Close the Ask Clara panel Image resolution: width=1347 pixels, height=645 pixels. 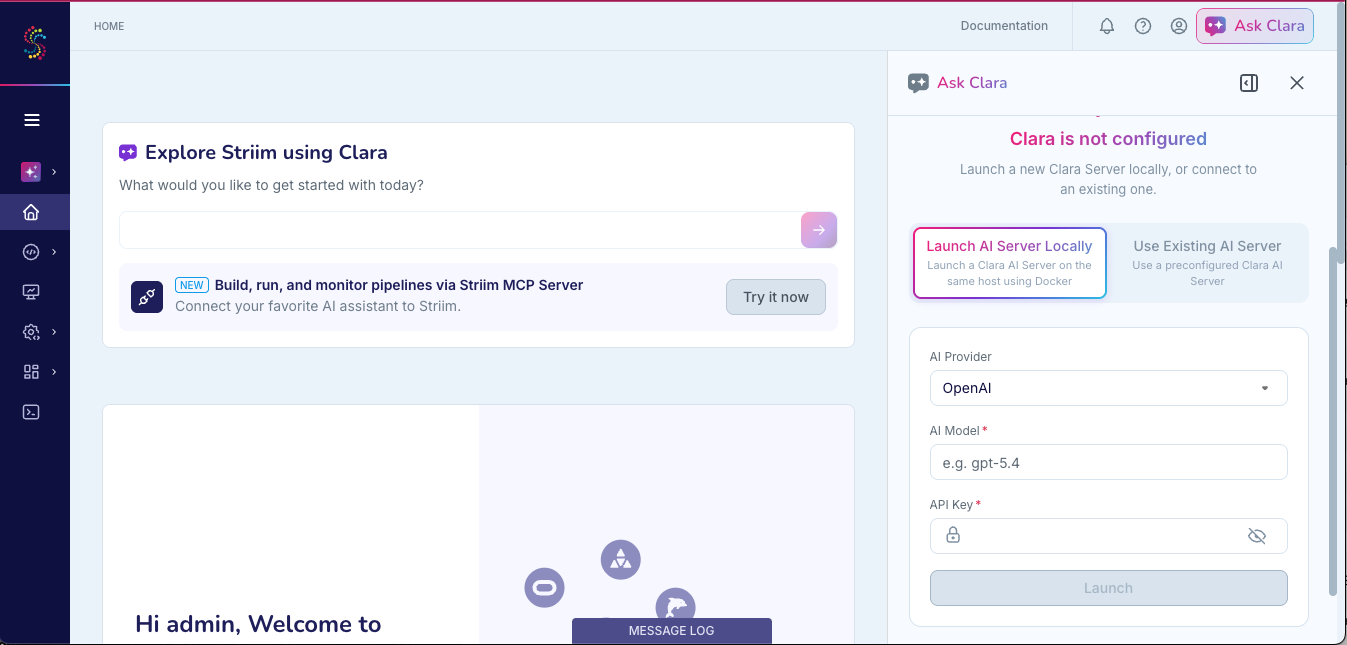pyautogui.click(x=1297, y=83)
